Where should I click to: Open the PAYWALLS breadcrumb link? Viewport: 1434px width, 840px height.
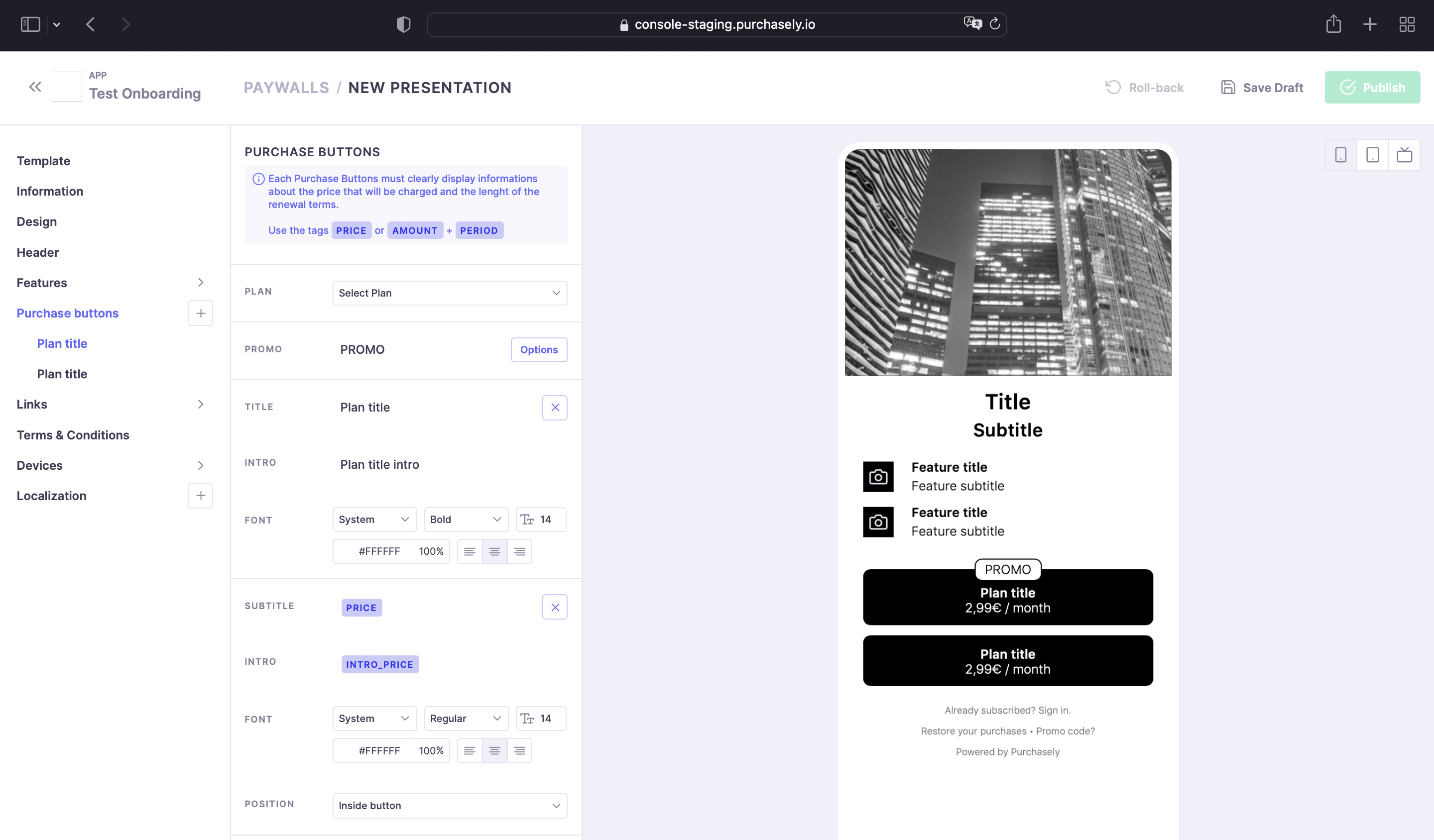286,88
